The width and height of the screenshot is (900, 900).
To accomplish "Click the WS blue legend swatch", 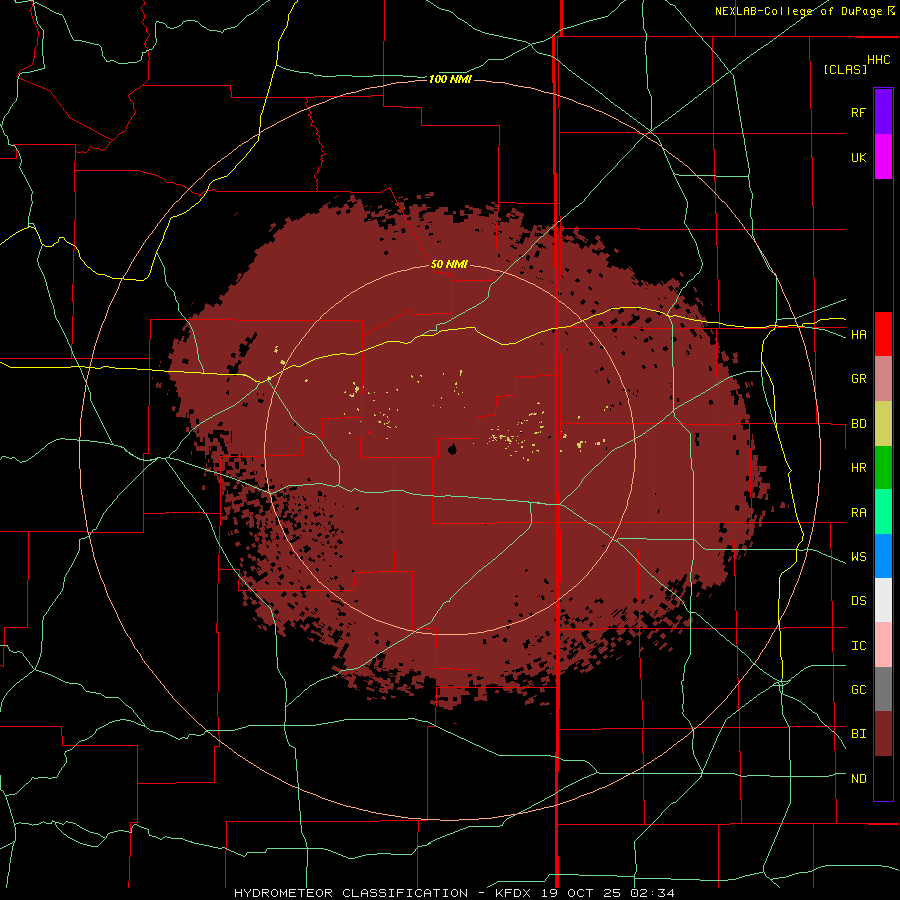I will click(883, 556).
